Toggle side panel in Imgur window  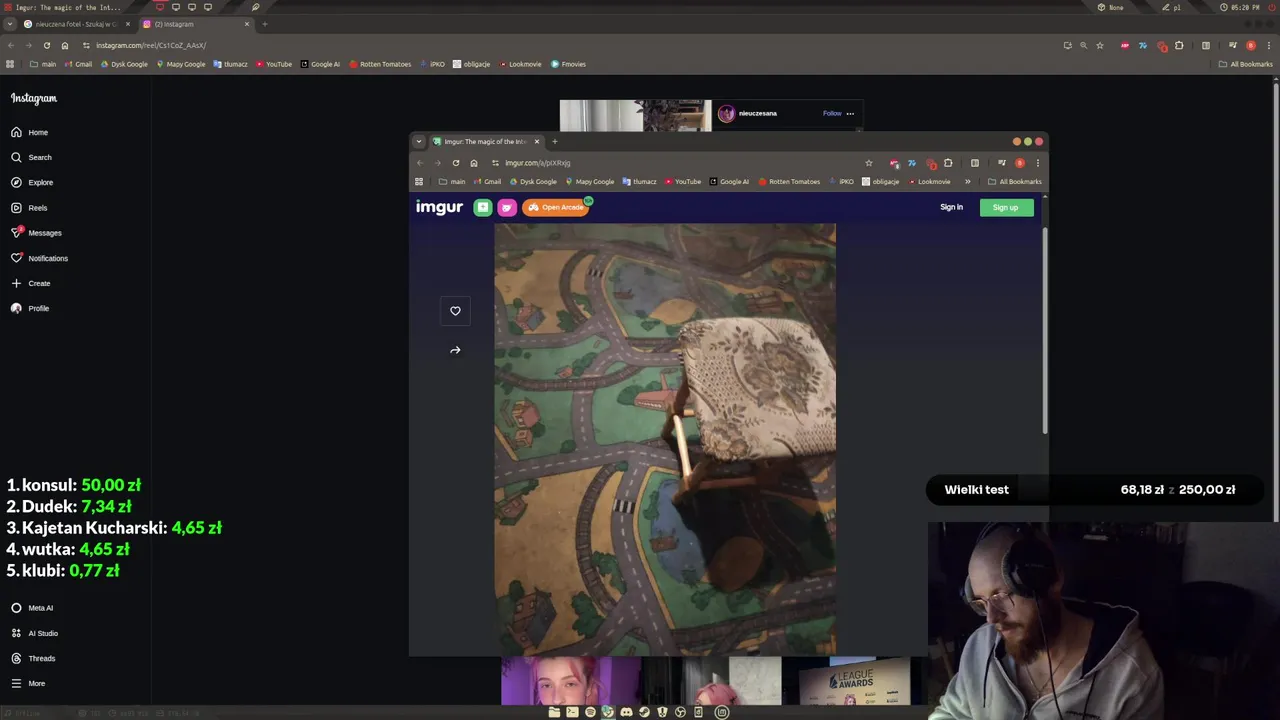[x=975, y=163]
